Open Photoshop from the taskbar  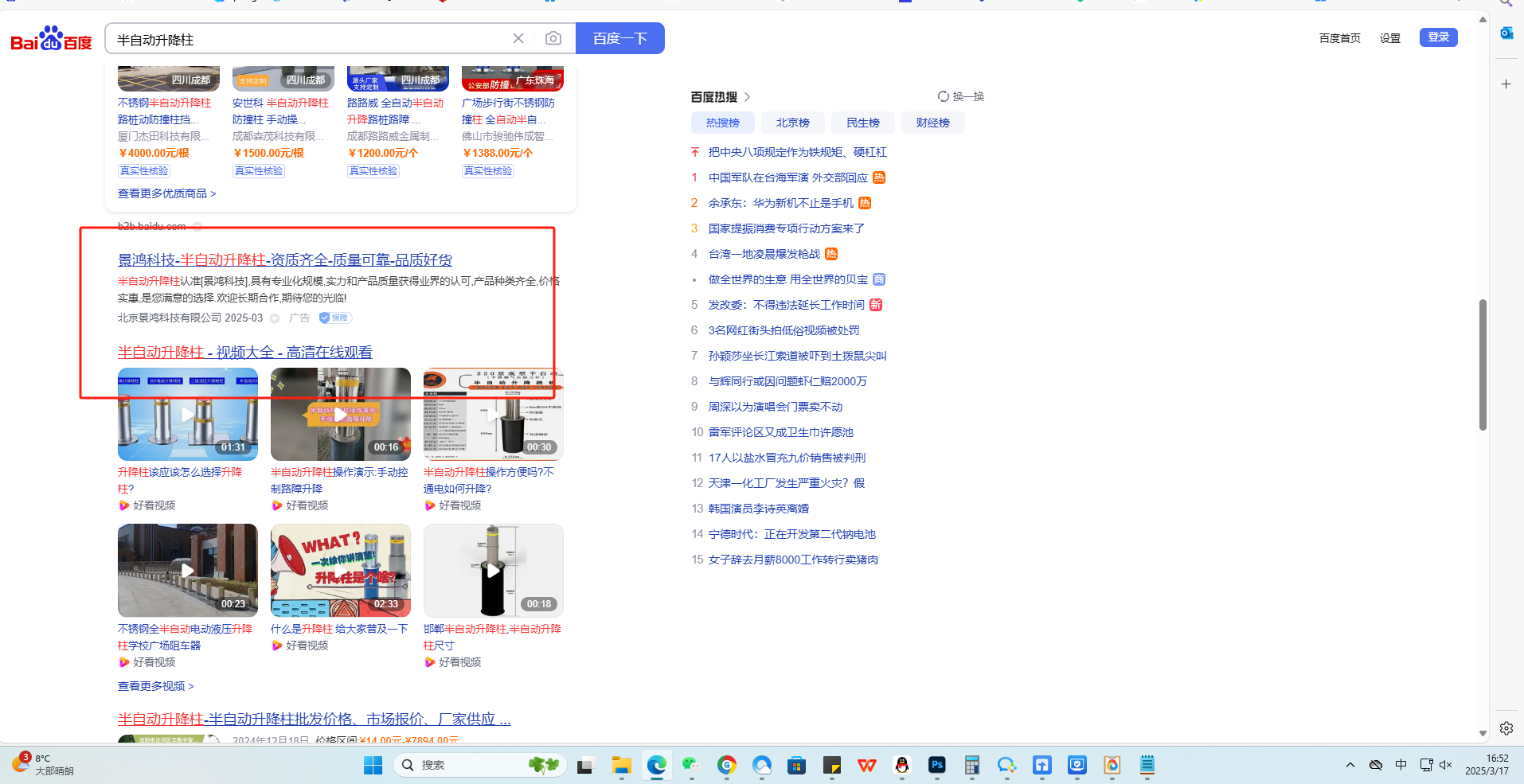click(936, 765)
